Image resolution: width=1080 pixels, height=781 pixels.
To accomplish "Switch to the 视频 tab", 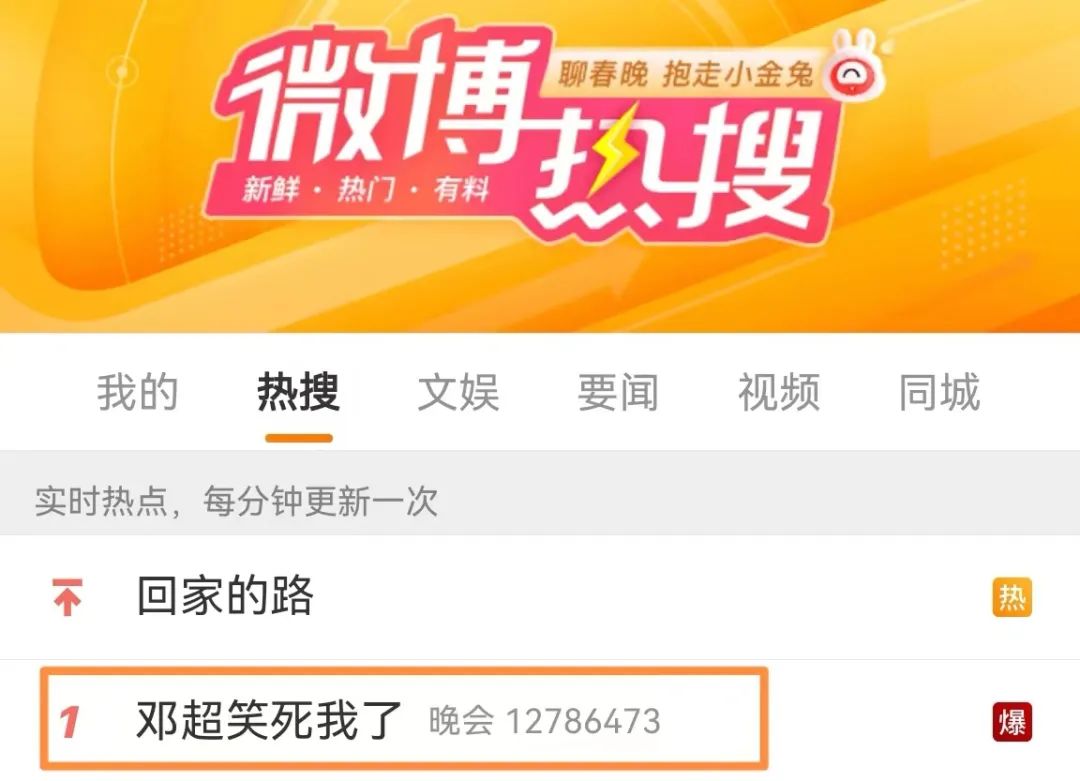I will pos(779,393).
